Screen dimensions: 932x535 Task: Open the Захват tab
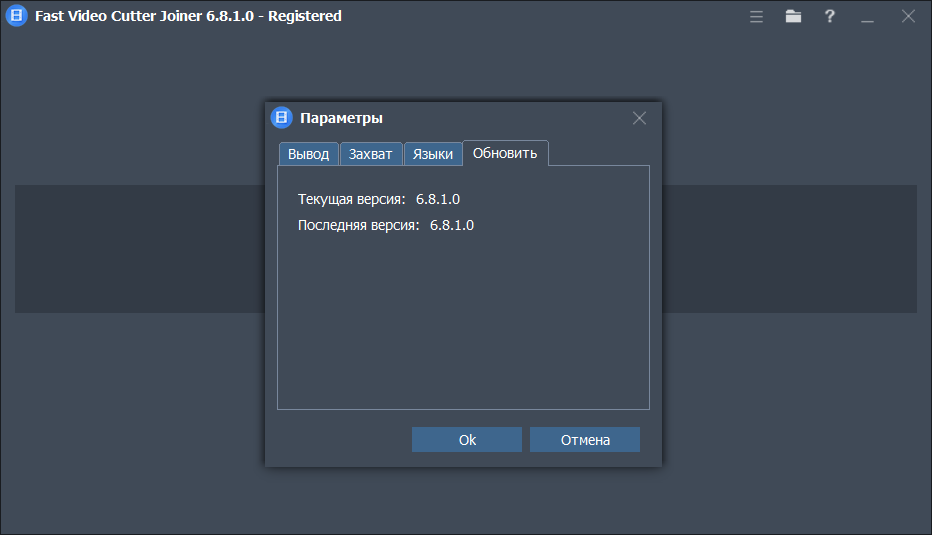click(371, 154)
